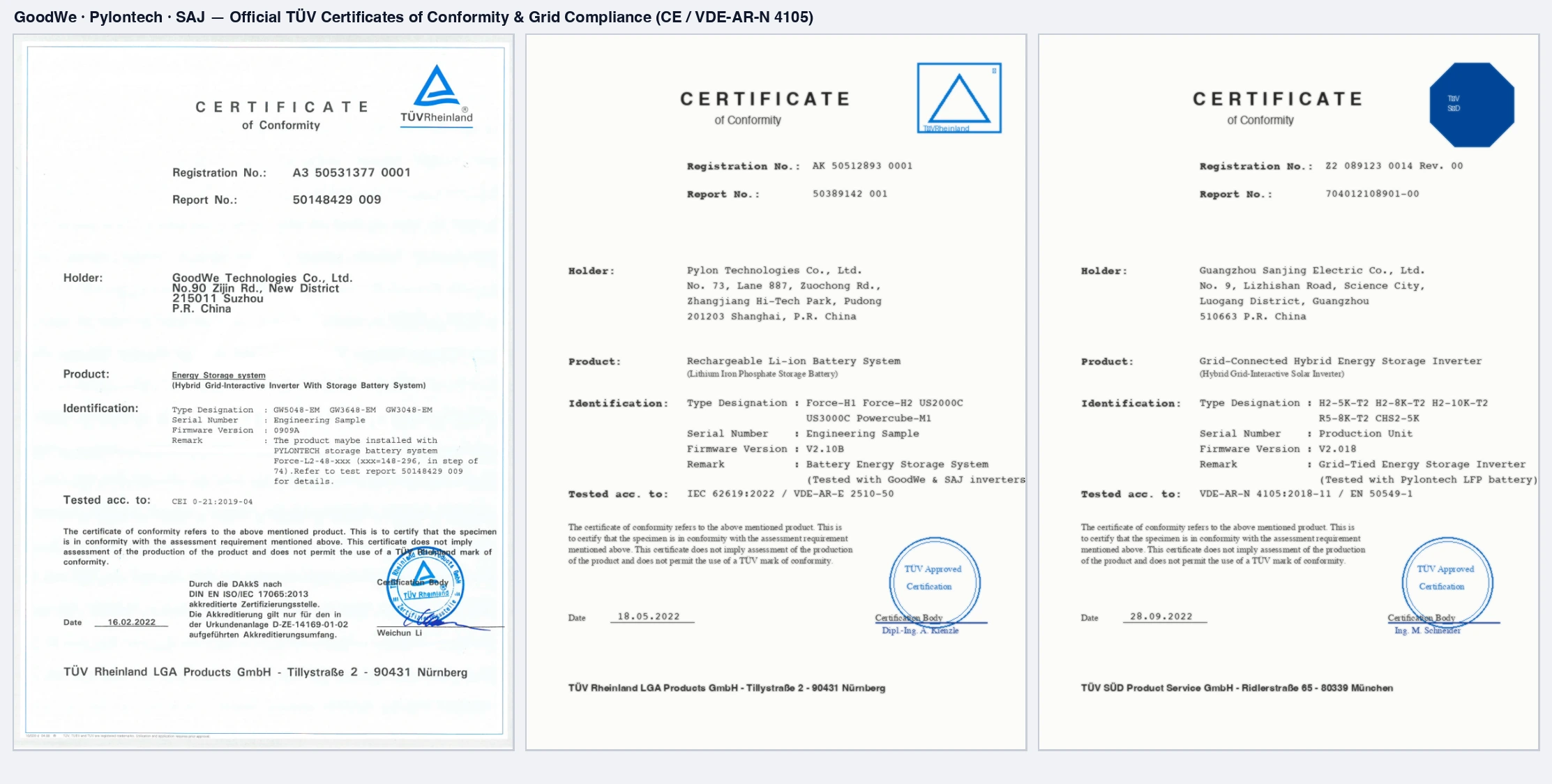Select report number 50148429 009 in the header
The height and width of the screenshot is (784, 1552).
point(337,199)
